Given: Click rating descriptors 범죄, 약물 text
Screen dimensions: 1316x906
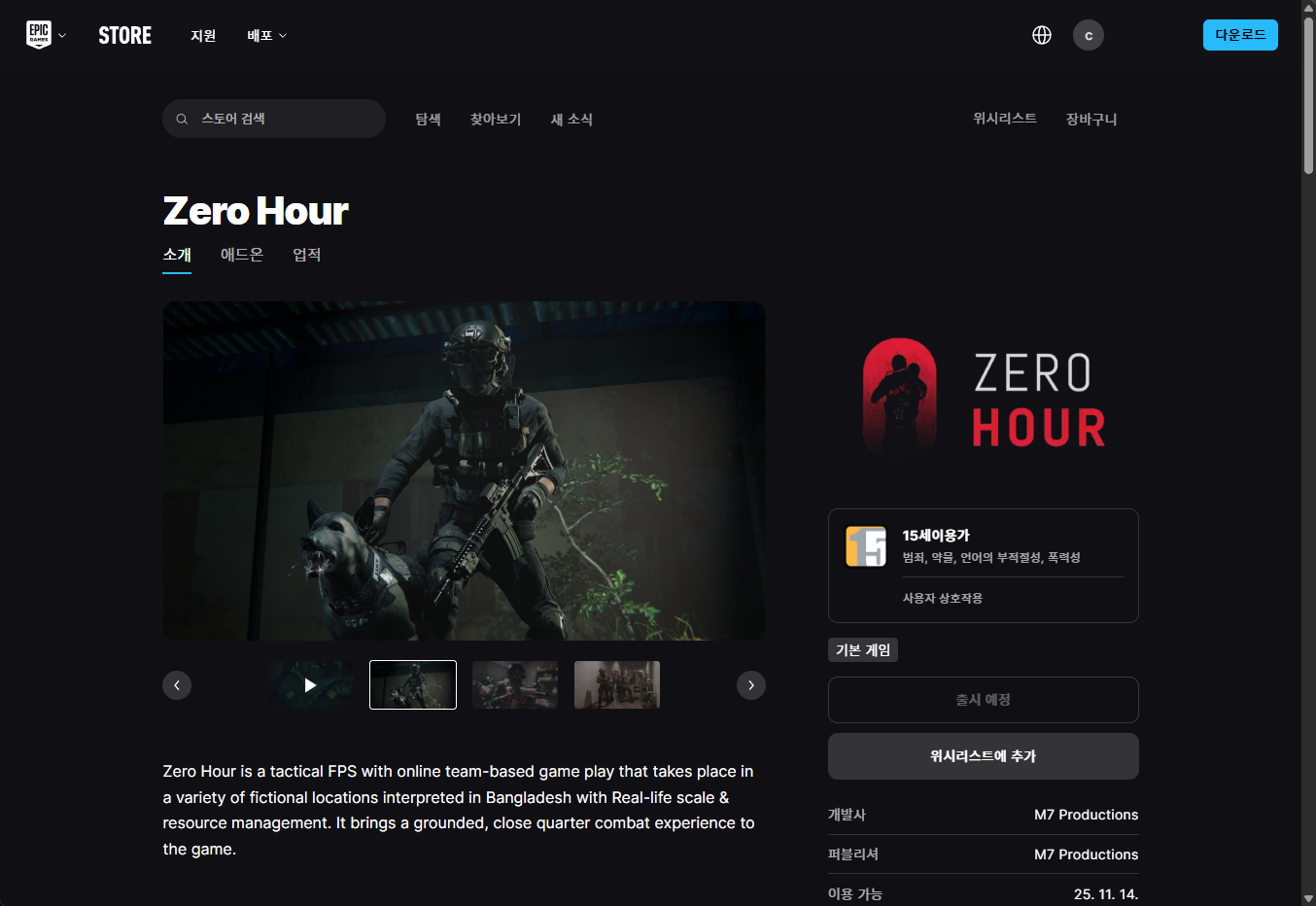Looking at the screenshot, I should point(991,558).
